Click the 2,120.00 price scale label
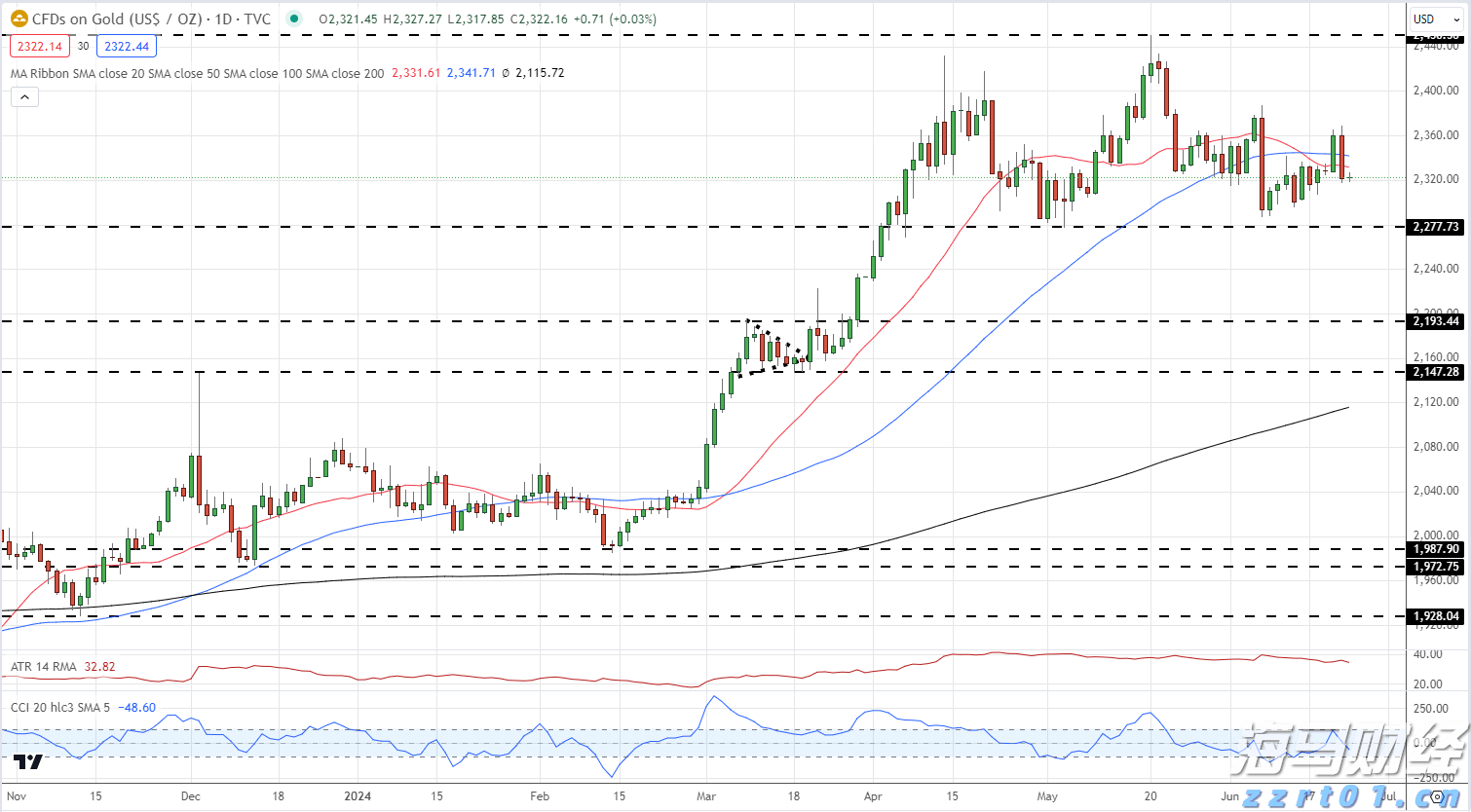The width and height of the screenshot is (1471, 812). pos(1437,402)
